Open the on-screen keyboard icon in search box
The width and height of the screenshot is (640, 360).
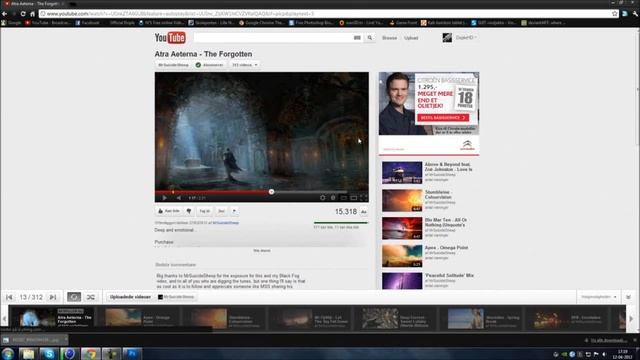pos(357,38)
